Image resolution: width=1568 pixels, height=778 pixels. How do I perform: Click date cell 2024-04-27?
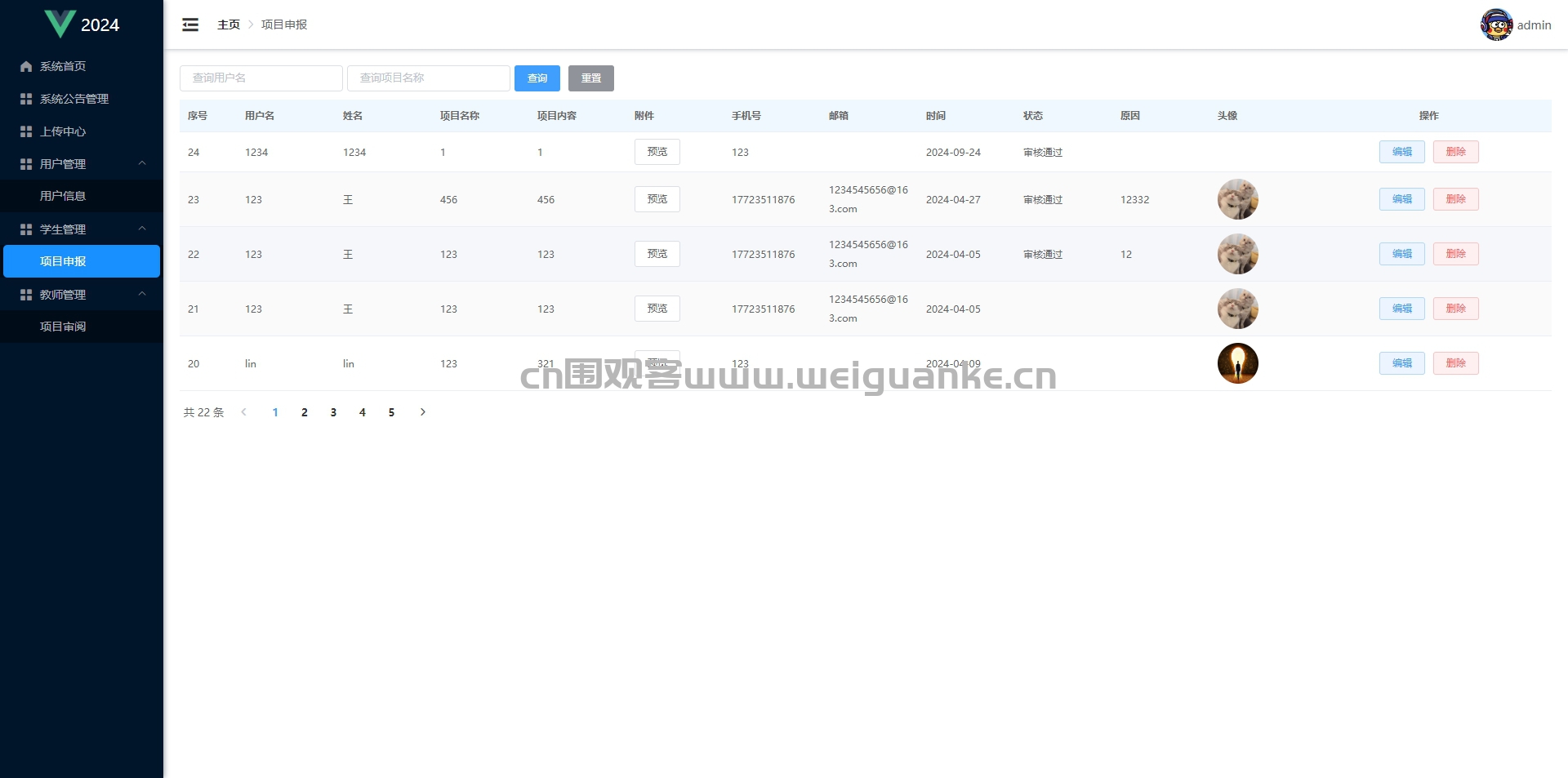coord(953,200)
